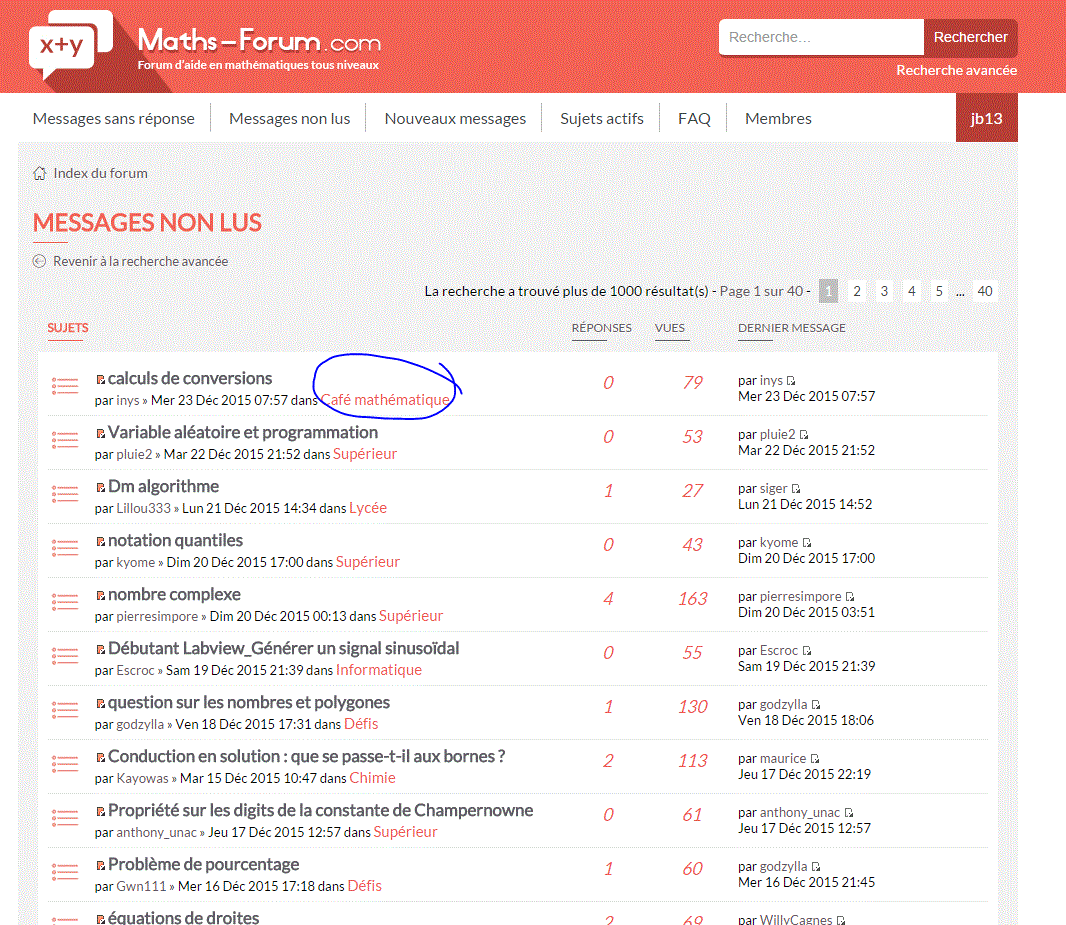
Task: Open last message icon next to inys
Action: click(791, 381)
